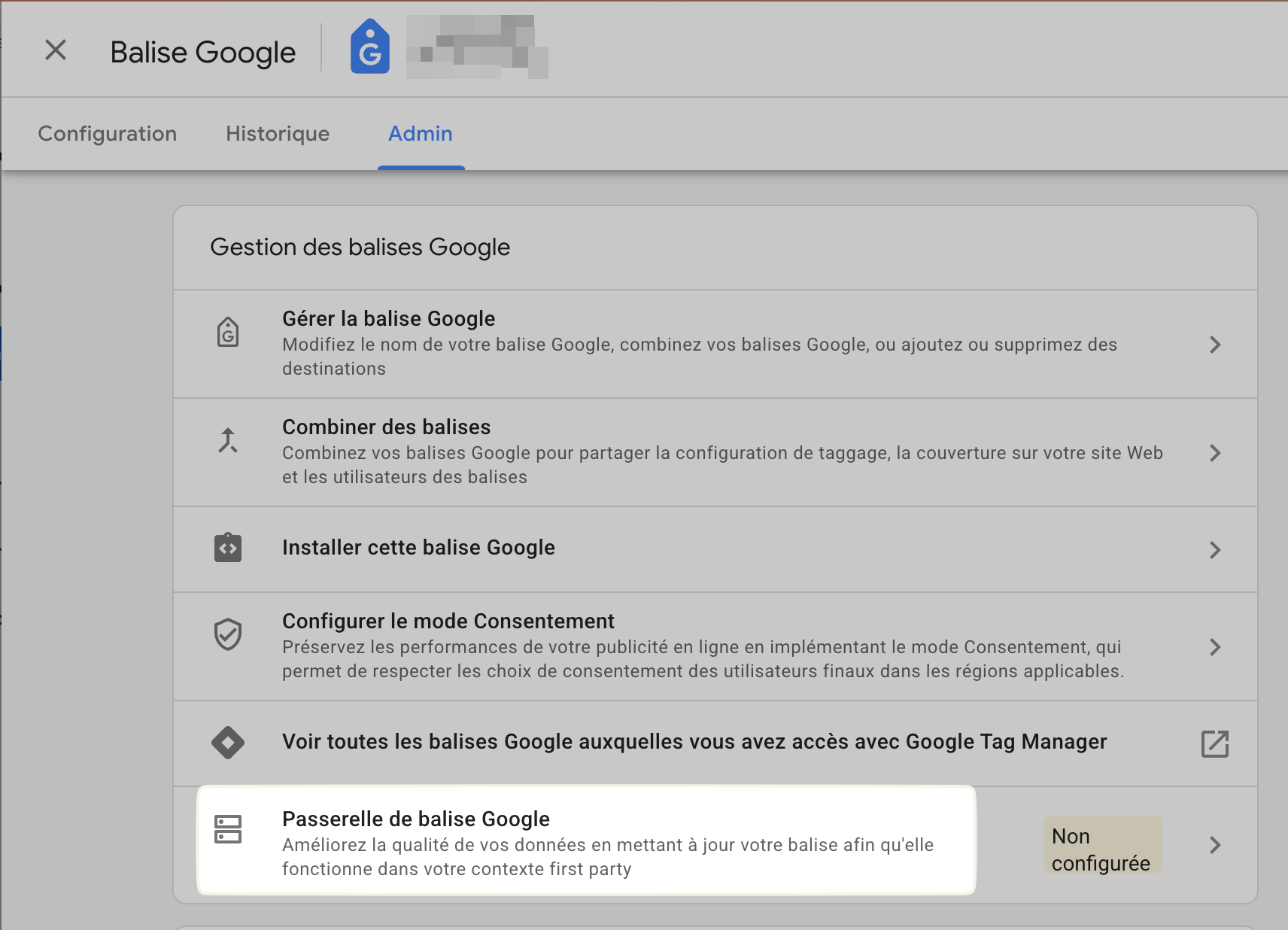Close the Balise Google panel

pos(56,50)
